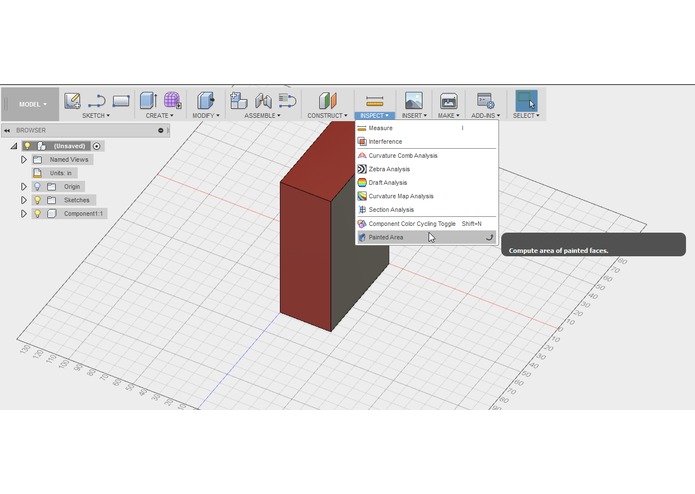
Task: Expand the Named Views tree node
Action: pyautogui.click(x=24, y=159)
